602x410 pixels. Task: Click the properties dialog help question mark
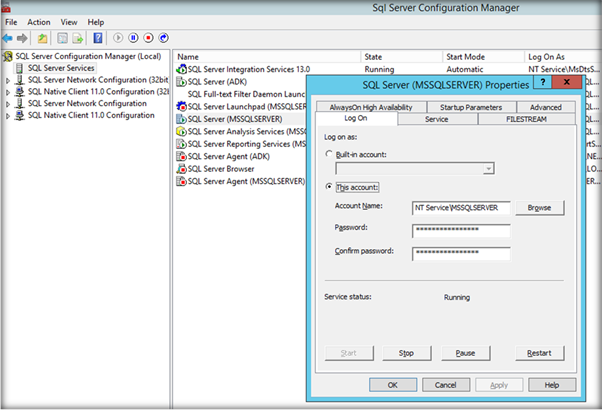tap(543, 82)
